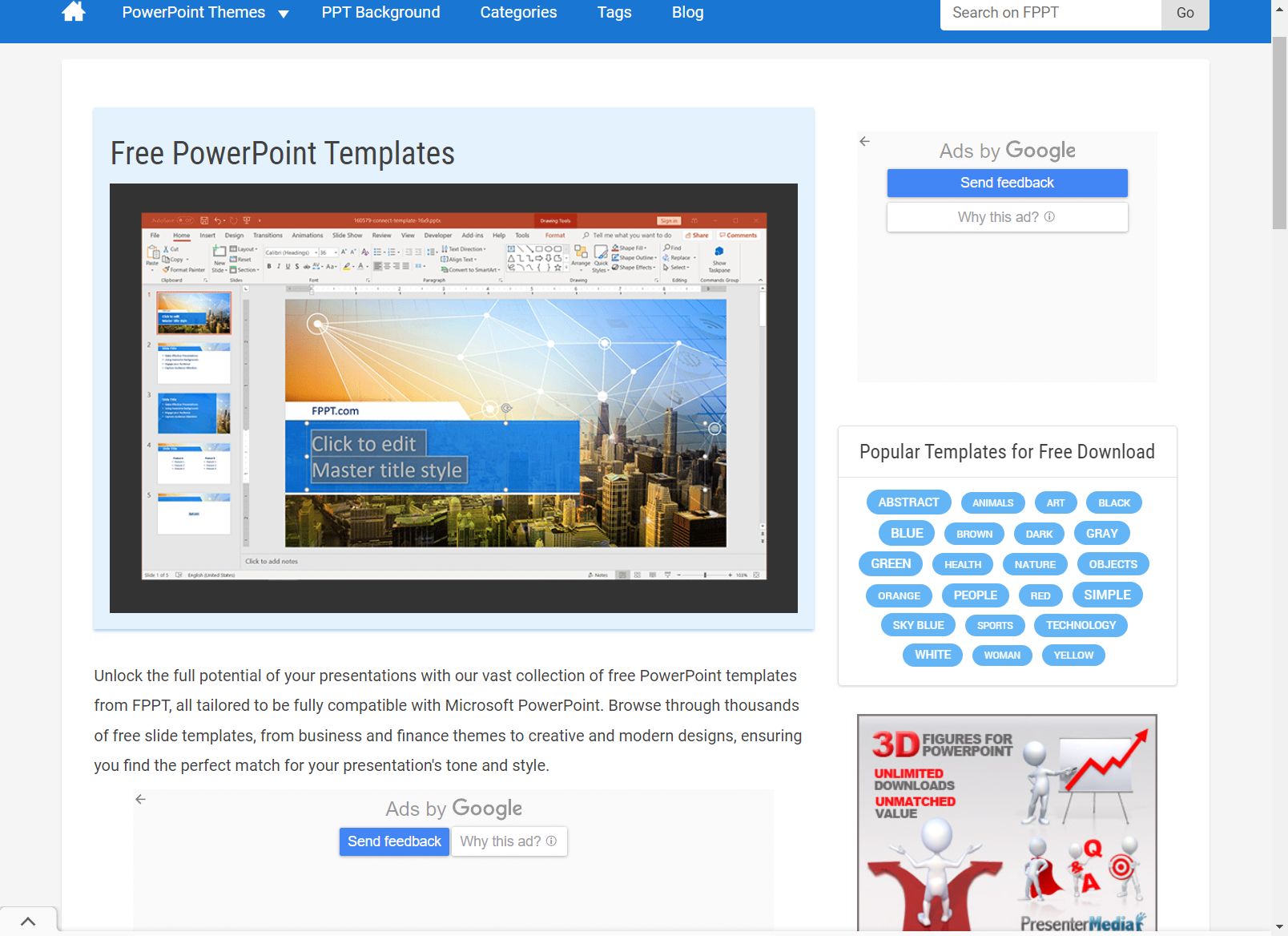
Task: Click the info icon beside sidebar Why this ad?
Action: coord(1049,216)
